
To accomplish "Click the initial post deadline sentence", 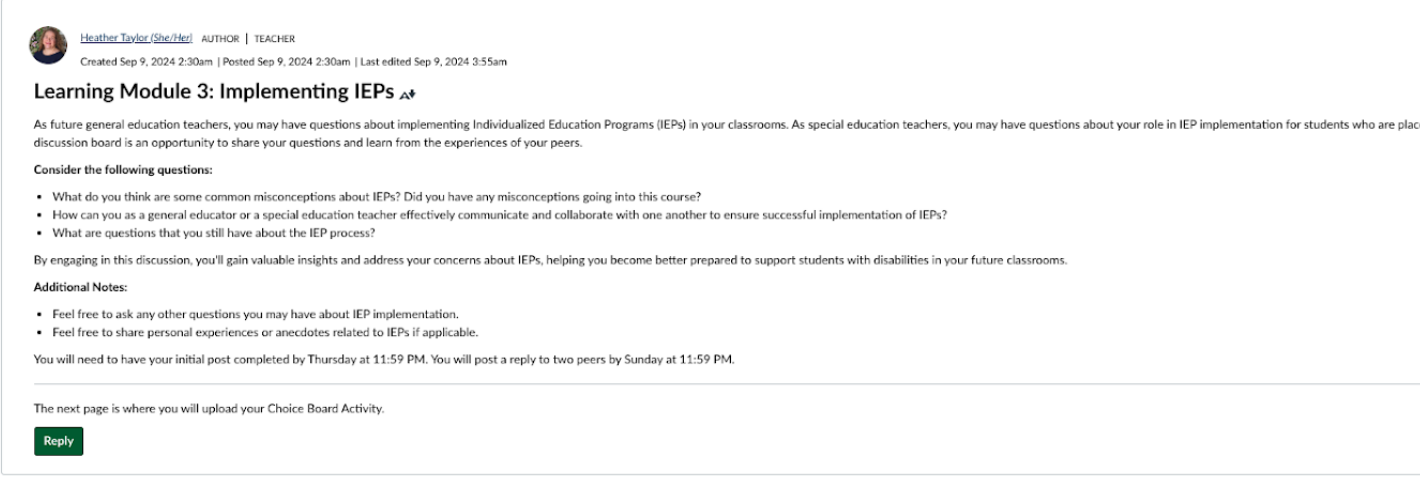I will tap(384, 360).
